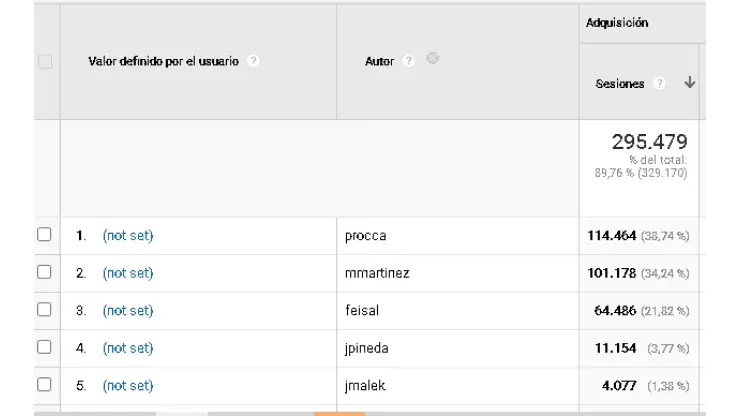Remove the Autor secondary dimension via x icon

click(x=432, y=59)
